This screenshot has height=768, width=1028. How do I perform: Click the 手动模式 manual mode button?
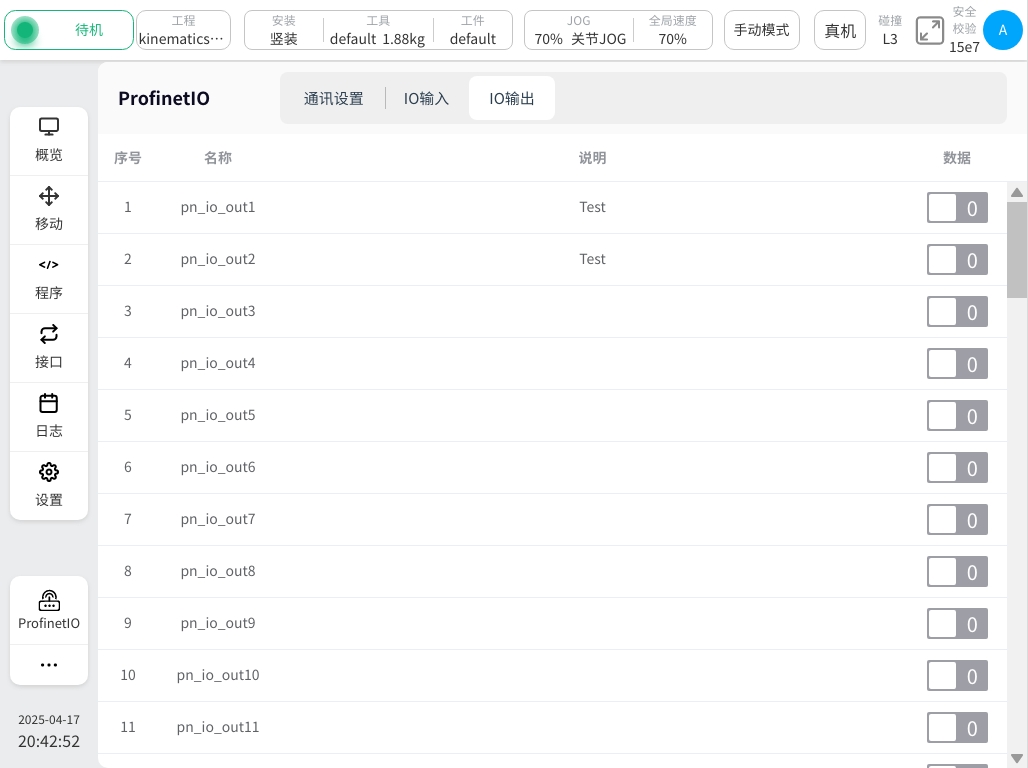pyautogui.click(x=762, y=30)
